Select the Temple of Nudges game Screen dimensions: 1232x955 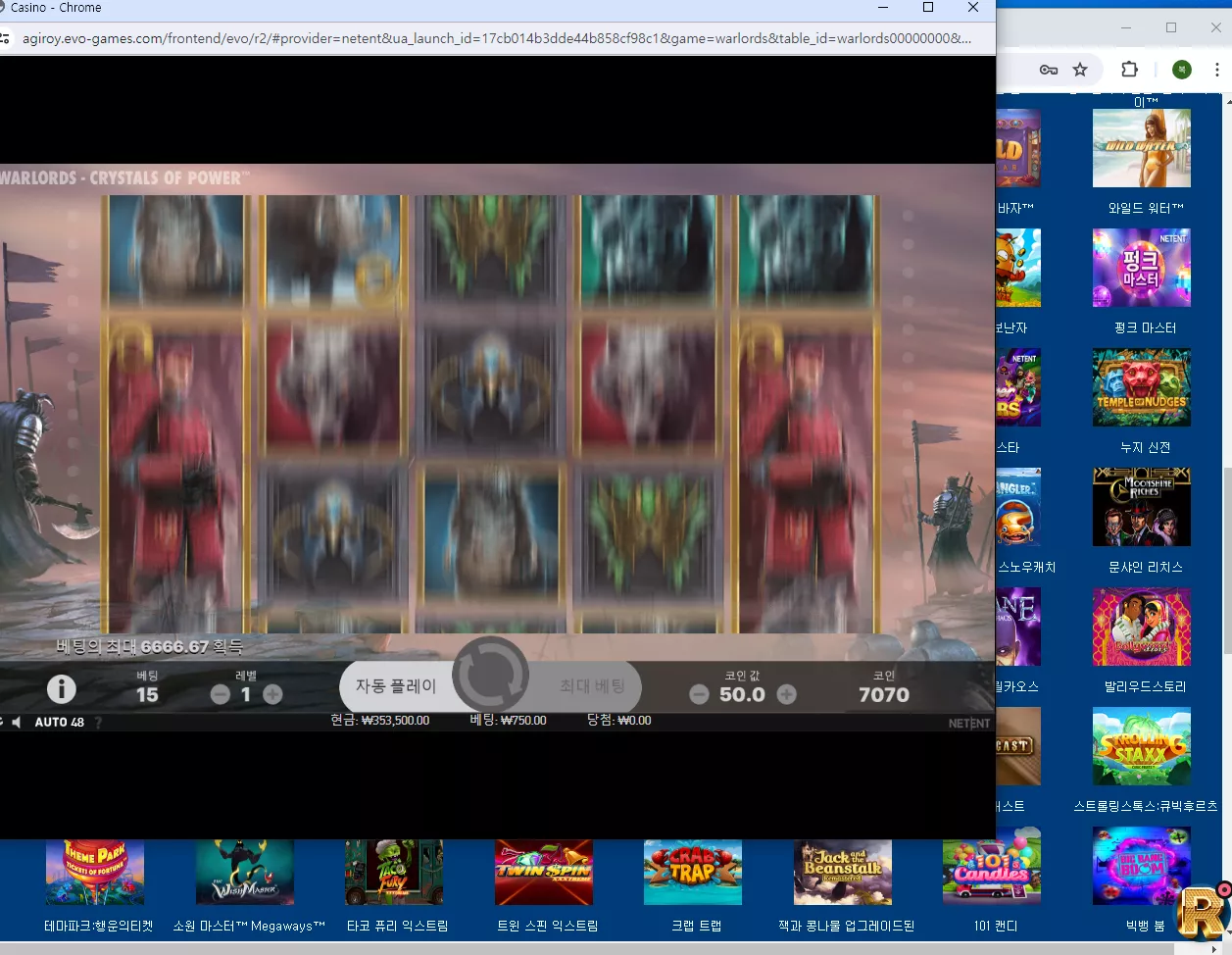(1142, 387)
